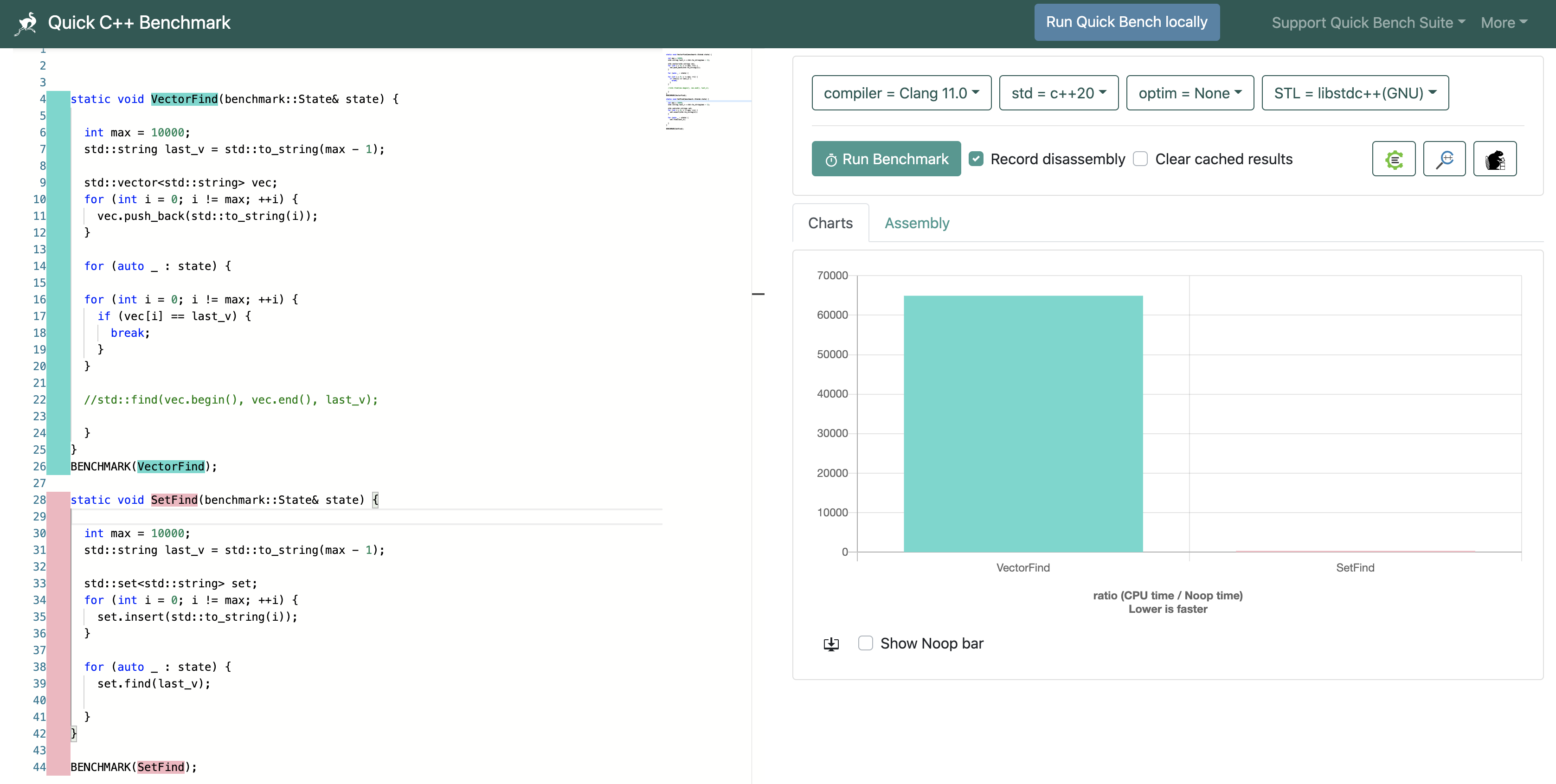Open the Build Bench icon button
This screenshot has width=1556, height=784.
(x=1495, y=159)
